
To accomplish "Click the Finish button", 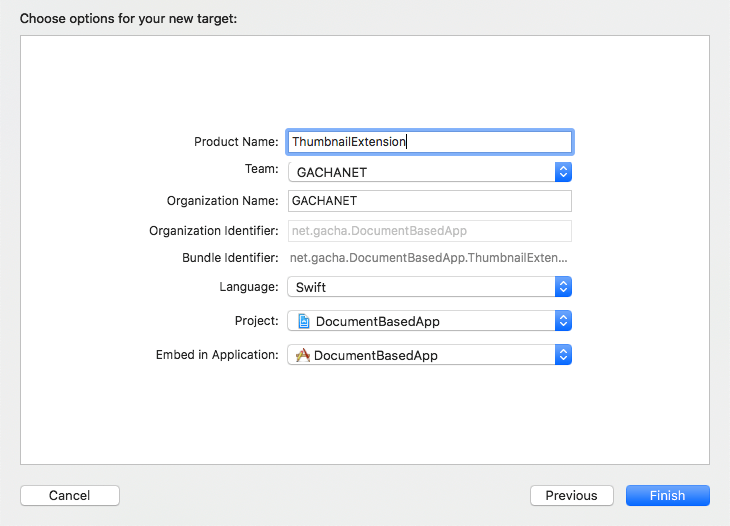I will [x=668, y=495].
